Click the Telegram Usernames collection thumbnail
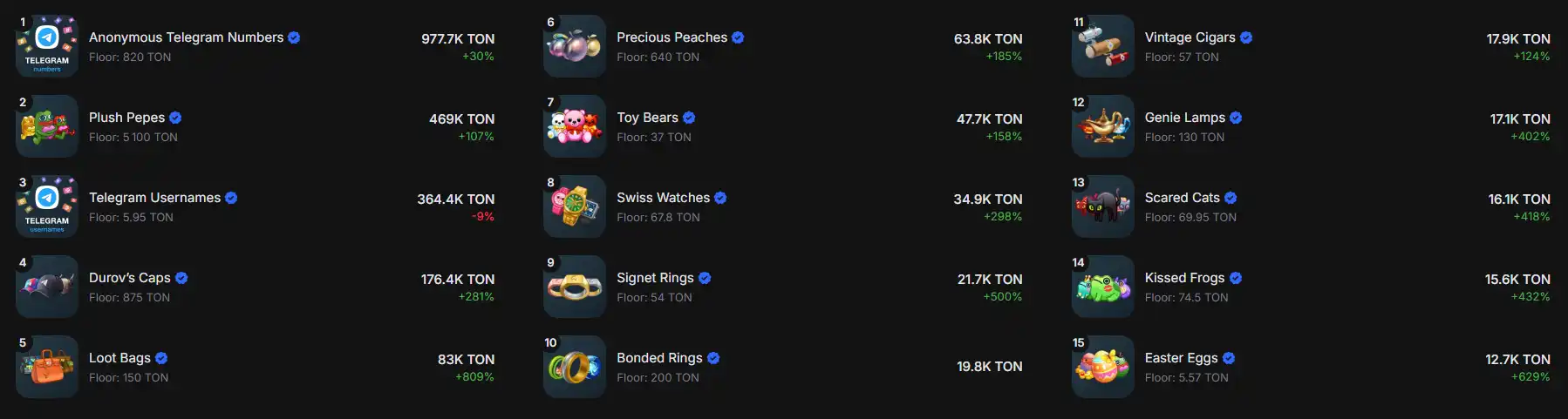 click(x=47, y=206)
